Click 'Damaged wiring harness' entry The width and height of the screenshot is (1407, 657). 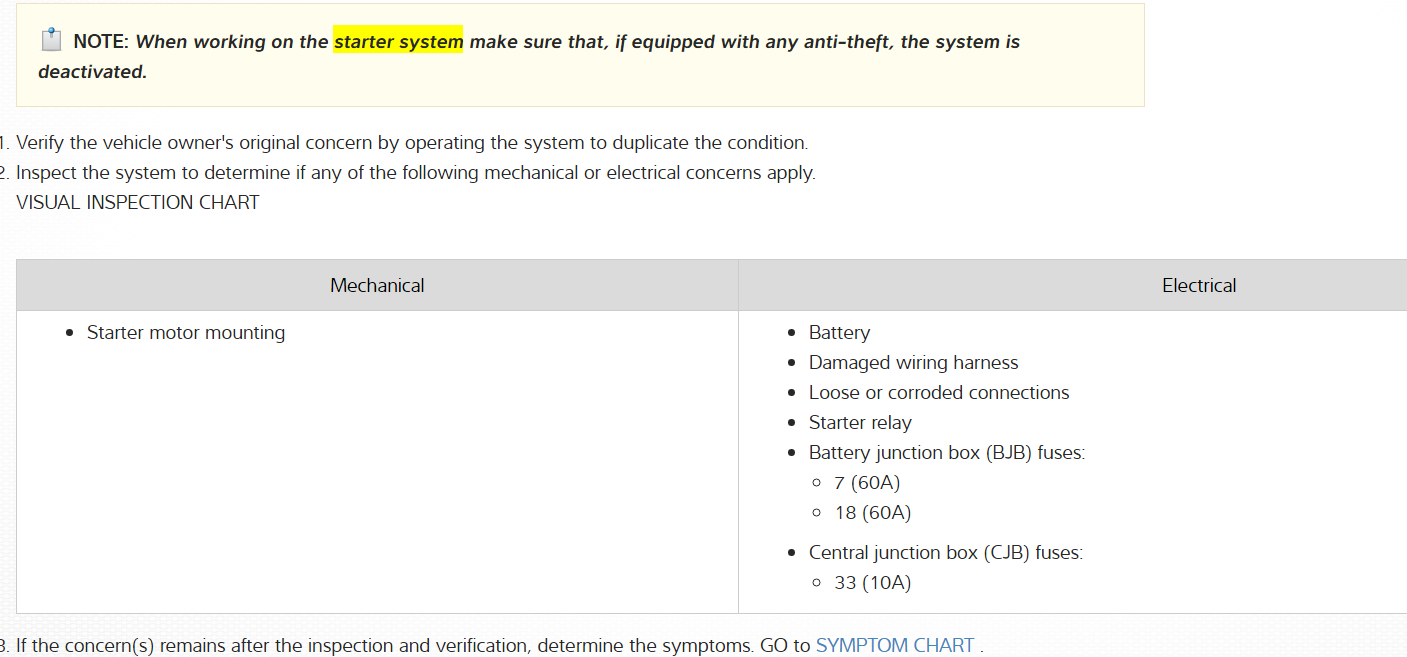coord(913,363)
